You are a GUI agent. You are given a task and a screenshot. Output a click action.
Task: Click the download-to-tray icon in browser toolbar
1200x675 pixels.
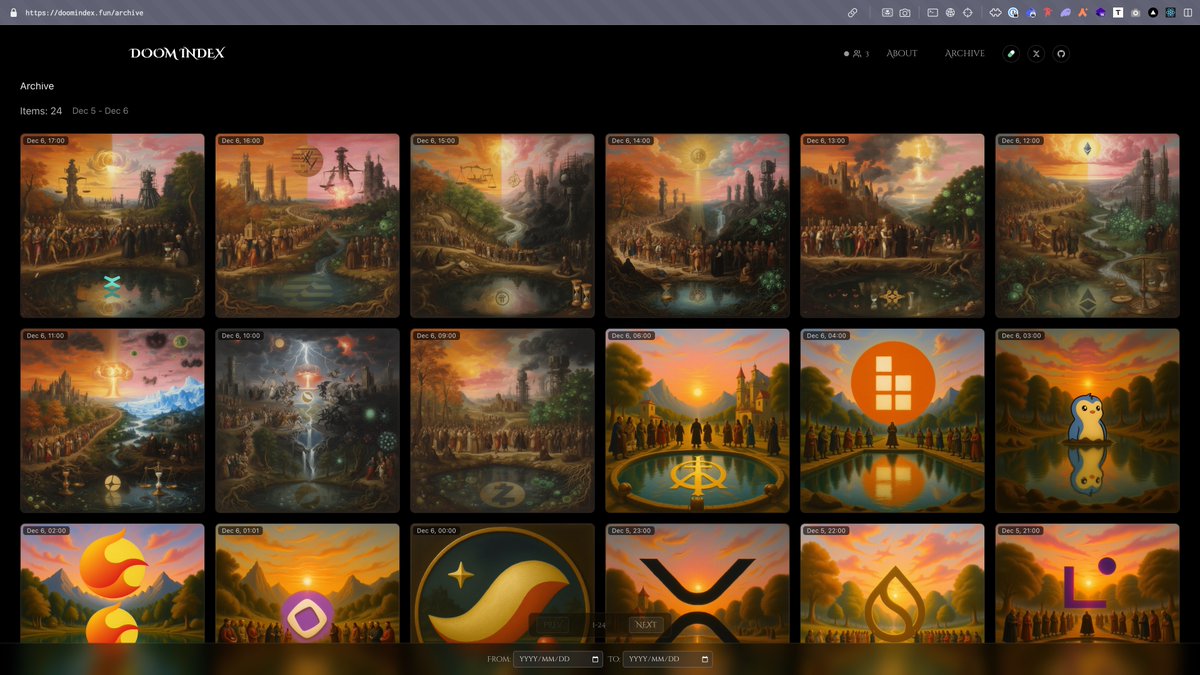(x=887, y=13)
